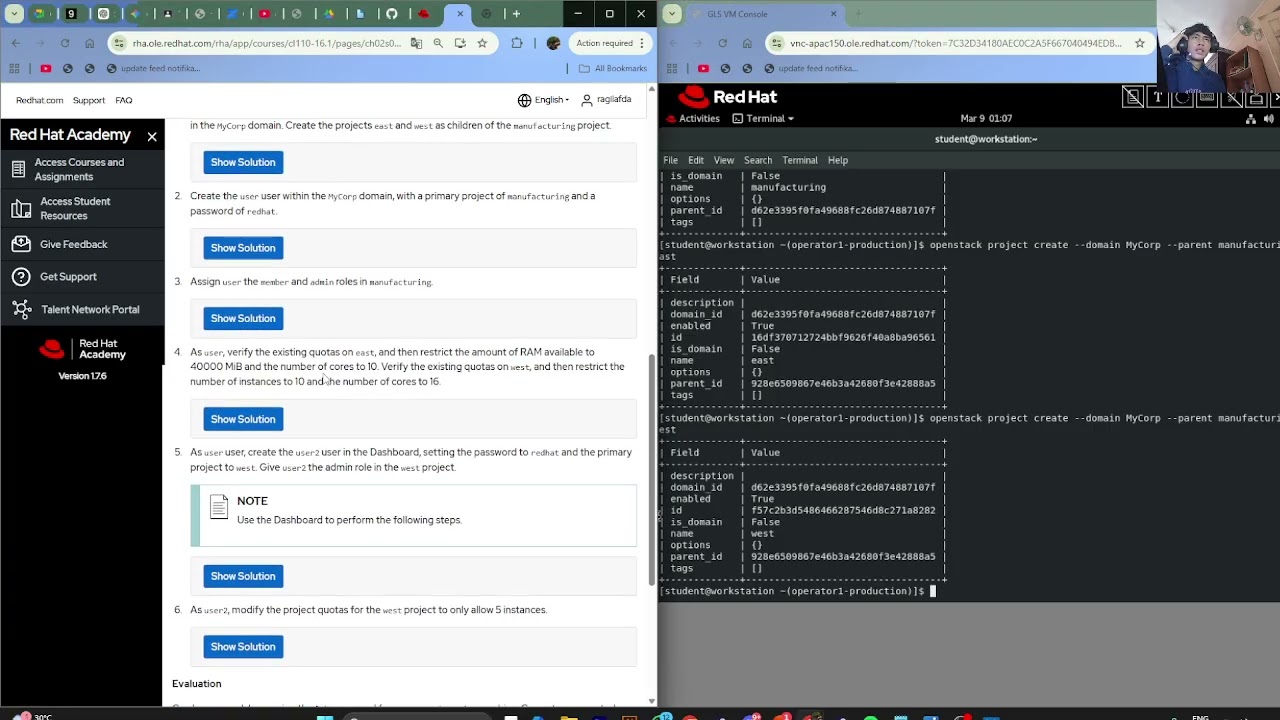Open Access Courses and Assignments icon

[18, 169]
